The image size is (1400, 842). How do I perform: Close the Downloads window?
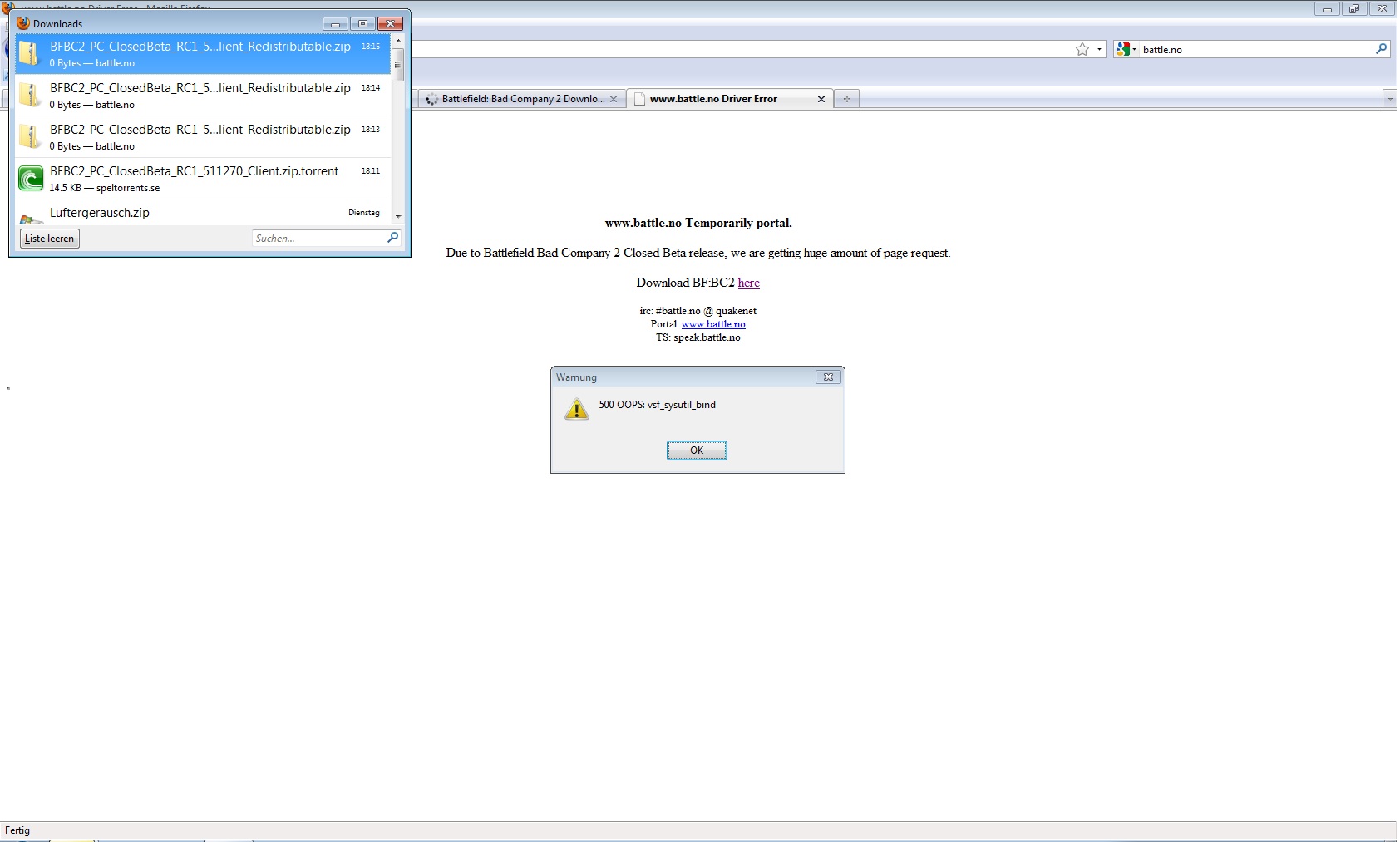click(x=390, y=23)
